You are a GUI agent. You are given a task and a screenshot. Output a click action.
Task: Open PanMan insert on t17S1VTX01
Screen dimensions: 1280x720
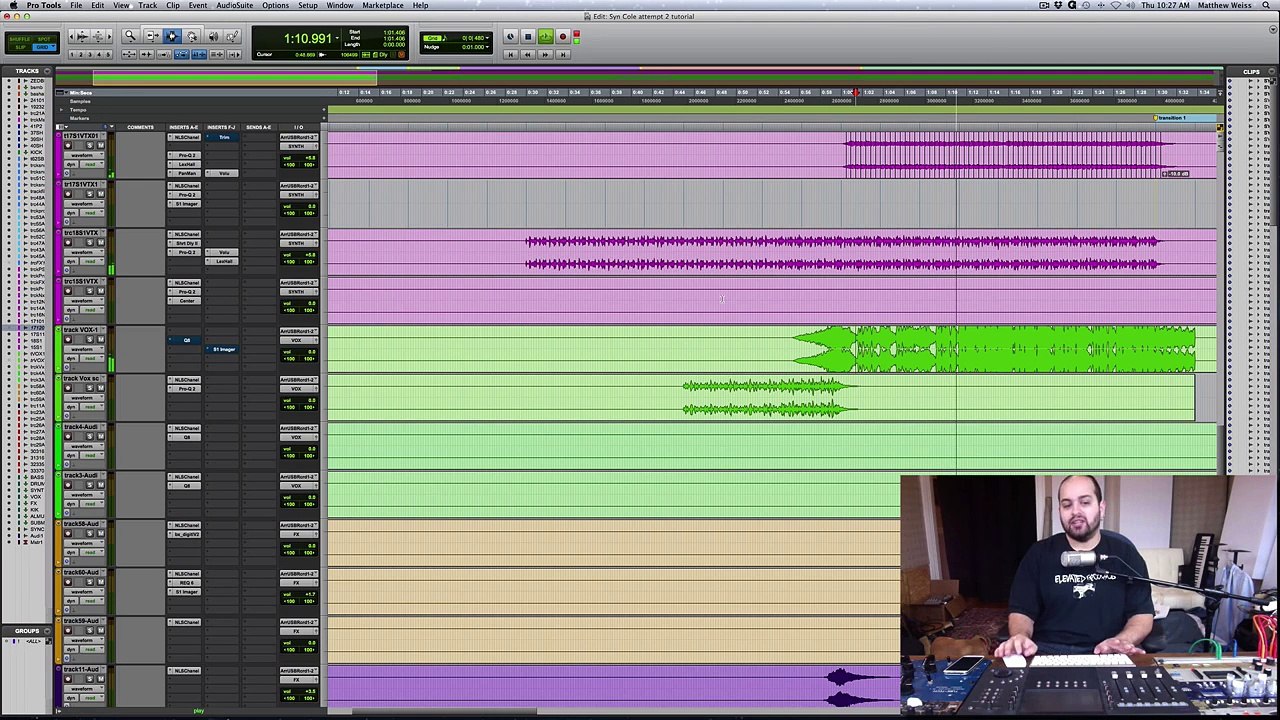click(x=185, y=173)
